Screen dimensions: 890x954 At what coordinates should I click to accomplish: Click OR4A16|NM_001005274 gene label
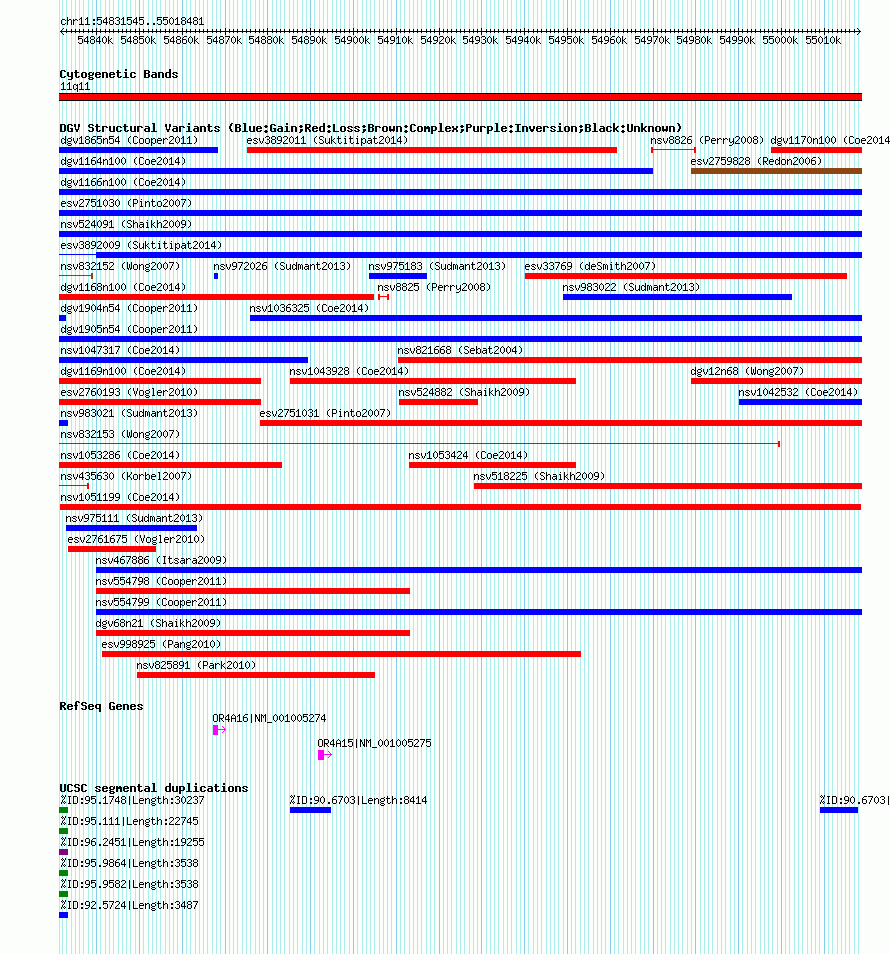click(269, 718)
